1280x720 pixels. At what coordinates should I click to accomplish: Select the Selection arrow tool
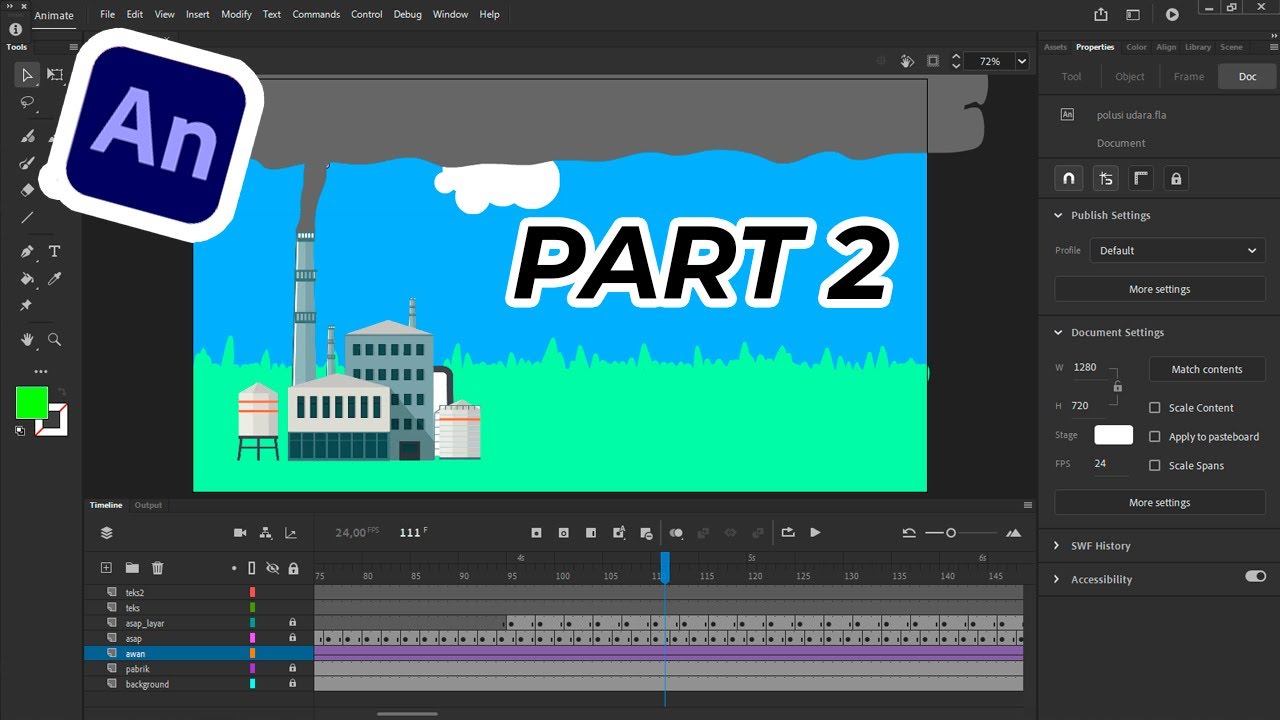[27, 75]
